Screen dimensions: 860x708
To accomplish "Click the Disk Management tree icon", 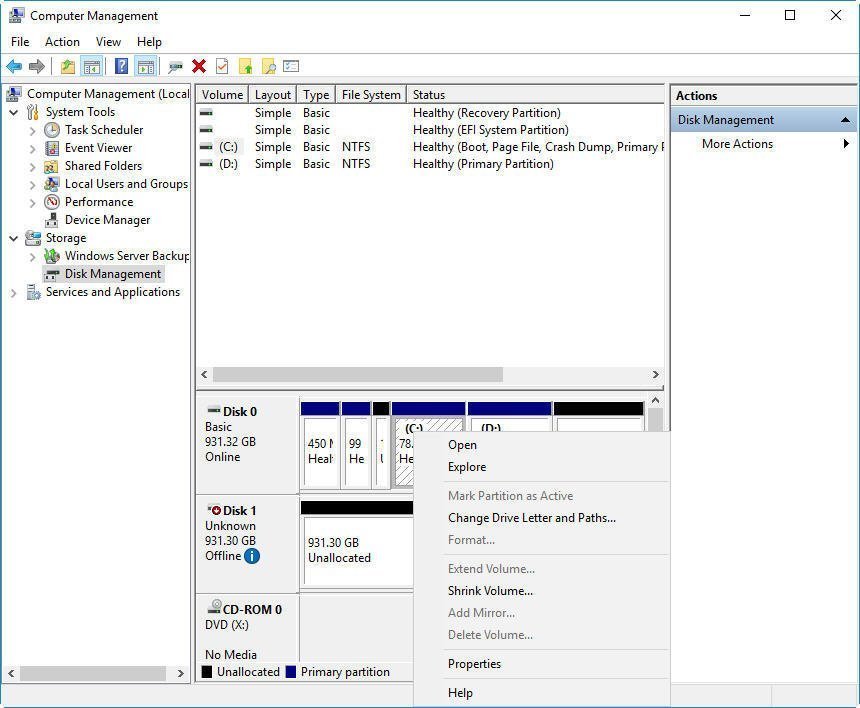I will [x=52, y=274].
